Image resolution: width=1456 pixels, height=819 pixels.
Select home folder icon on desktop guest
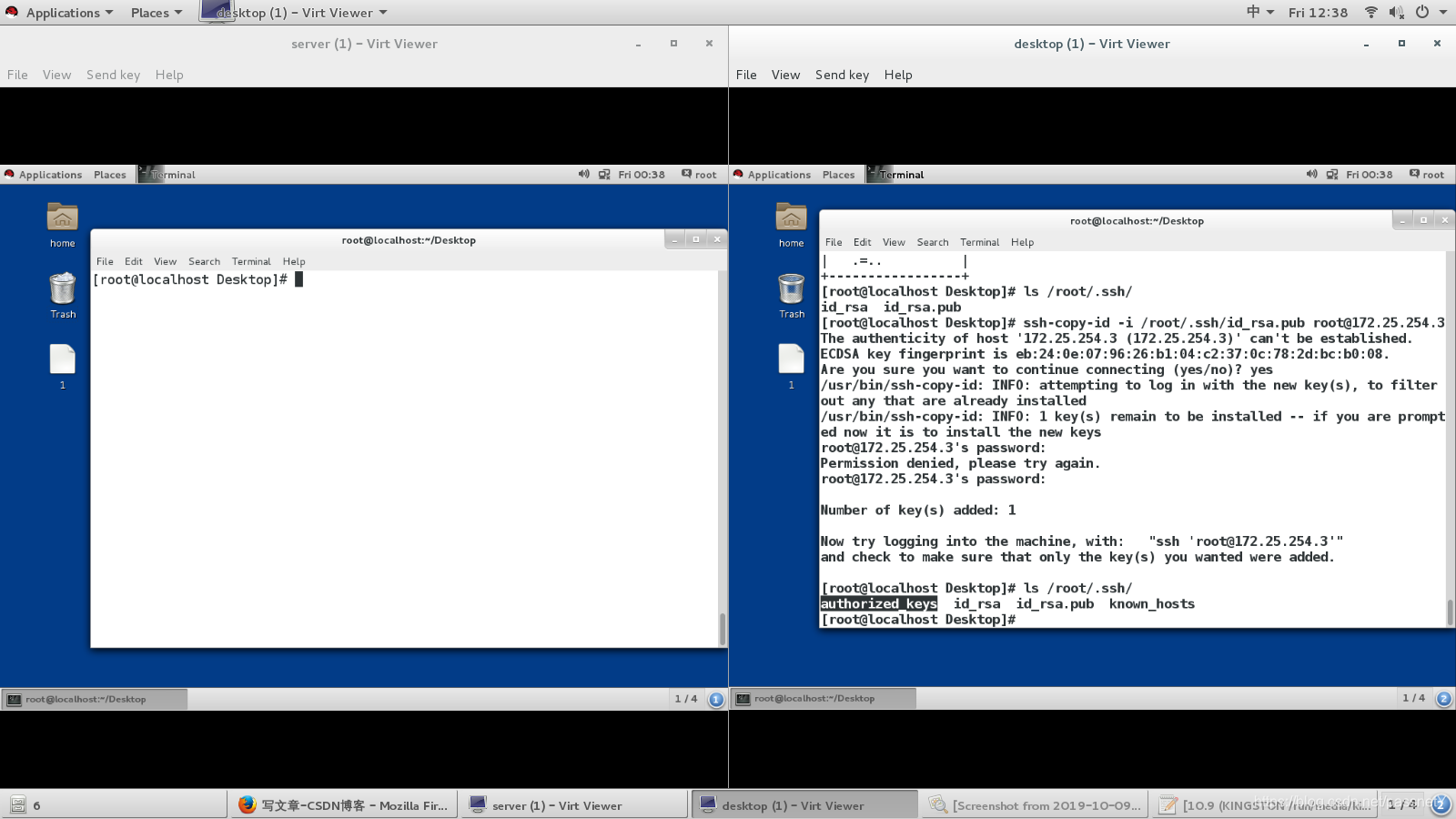[792, 226]
